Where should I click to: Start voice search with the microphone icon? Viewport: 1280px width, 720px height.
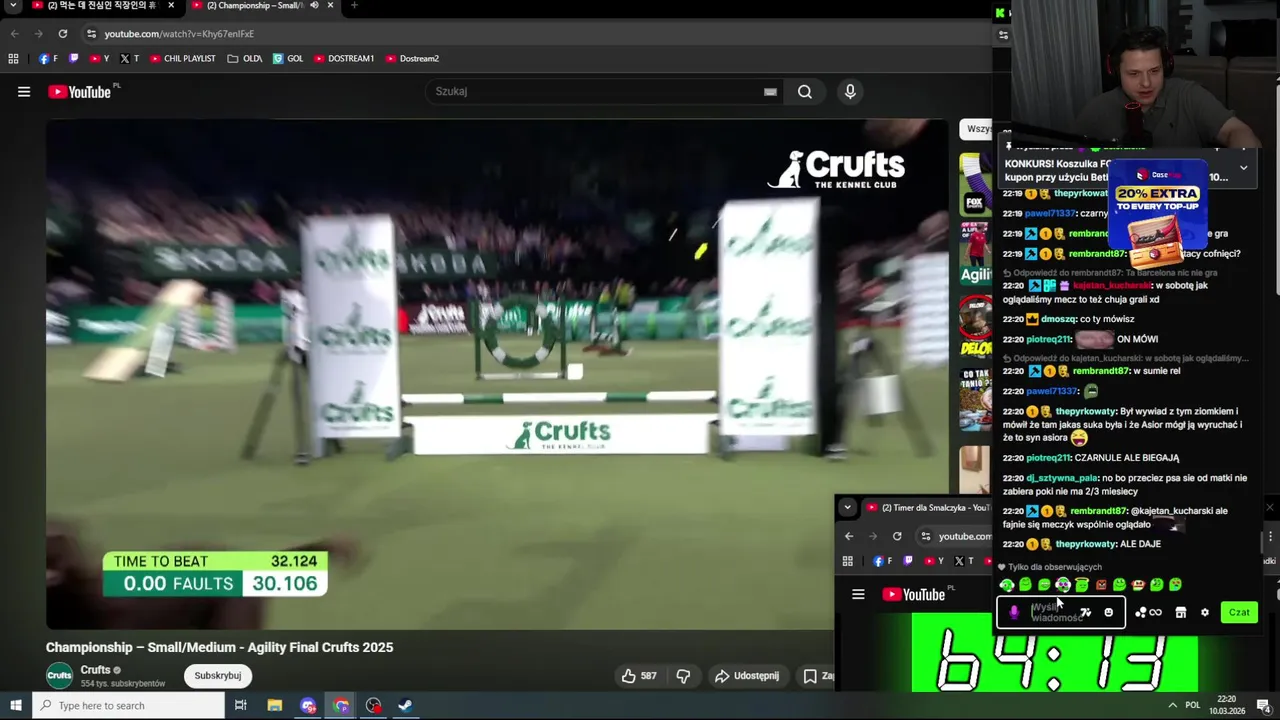pos(850,92)
